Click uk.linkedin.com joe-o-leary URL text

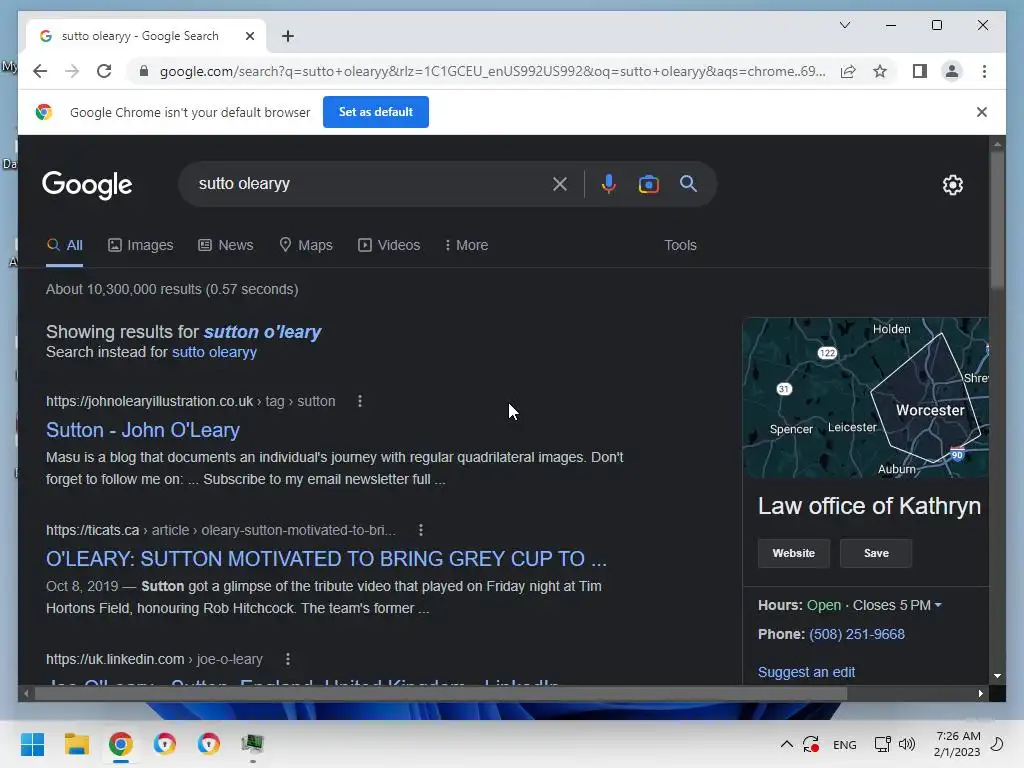[154, 660]
